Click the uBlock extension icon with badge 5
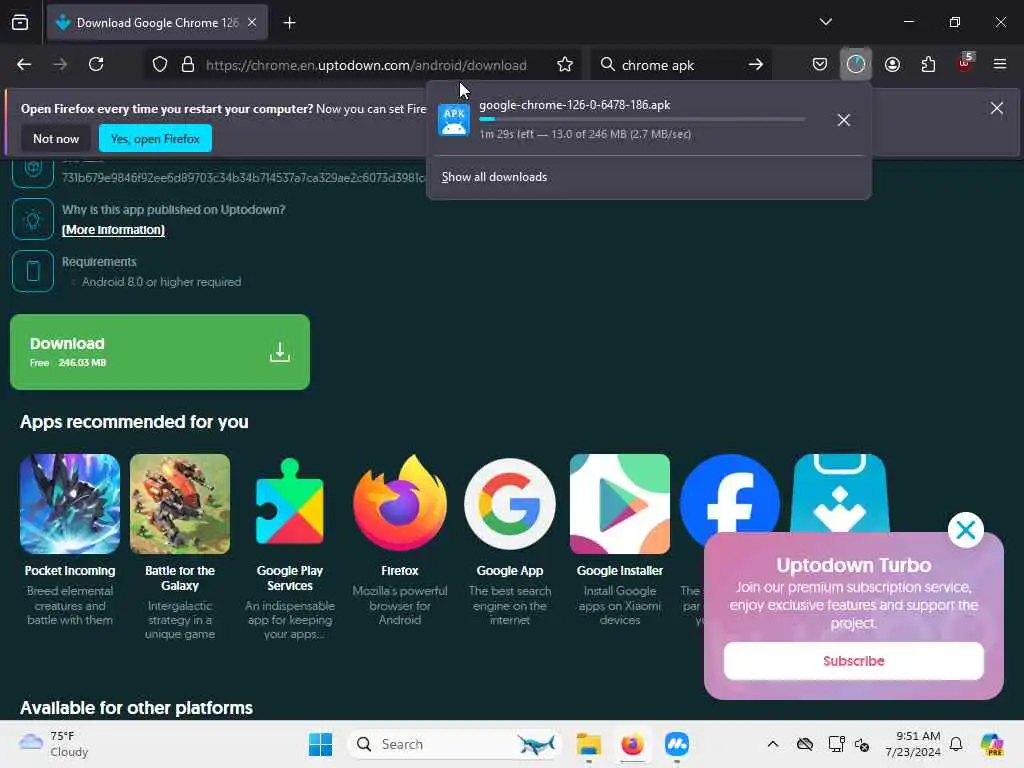The height and width of the screenshot is (768, 1024). [x=965, y=63]
